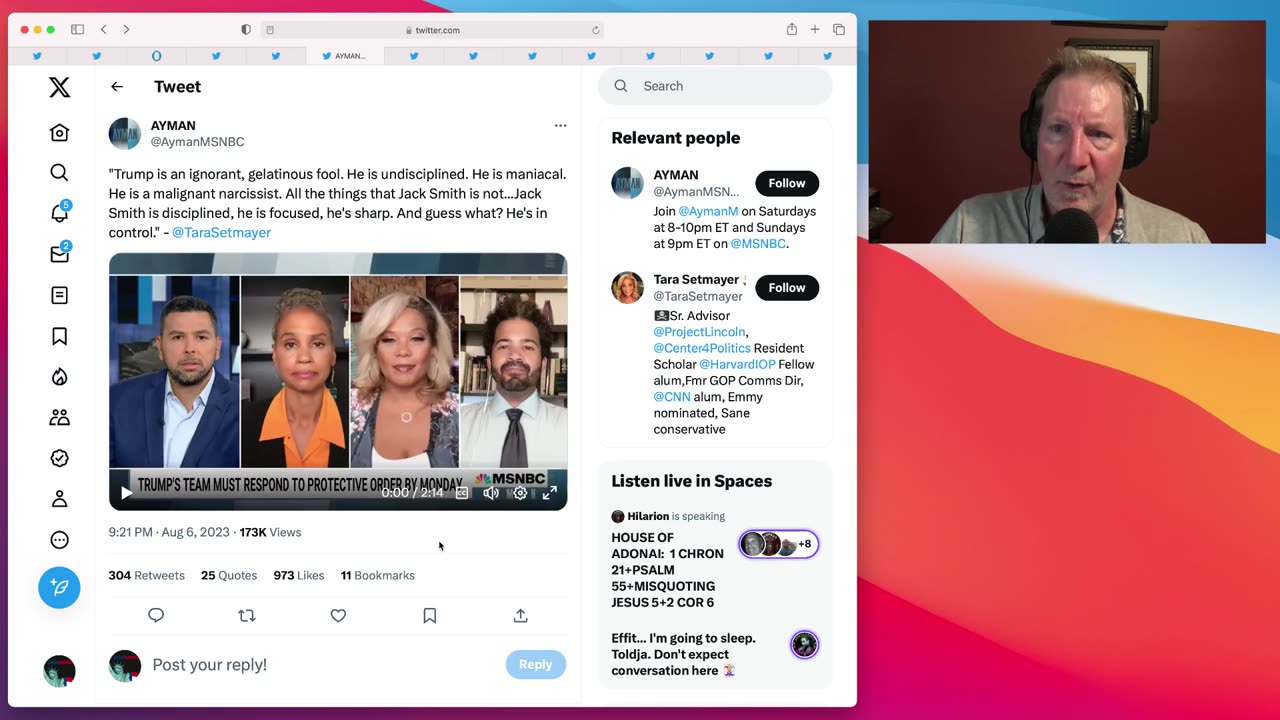Open the @MSNBC link in AYMAN's bio
This screenshot has height=720, width=1280.
click(x=758, y=244)
